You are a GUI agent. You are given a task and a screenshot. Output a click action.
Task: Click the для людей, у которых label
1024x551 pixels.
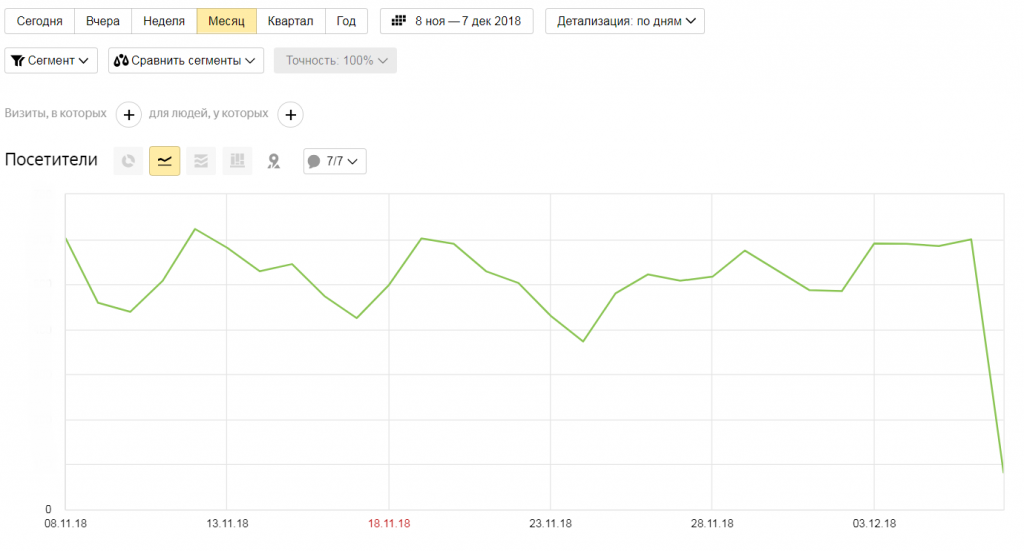coord(208,113)
